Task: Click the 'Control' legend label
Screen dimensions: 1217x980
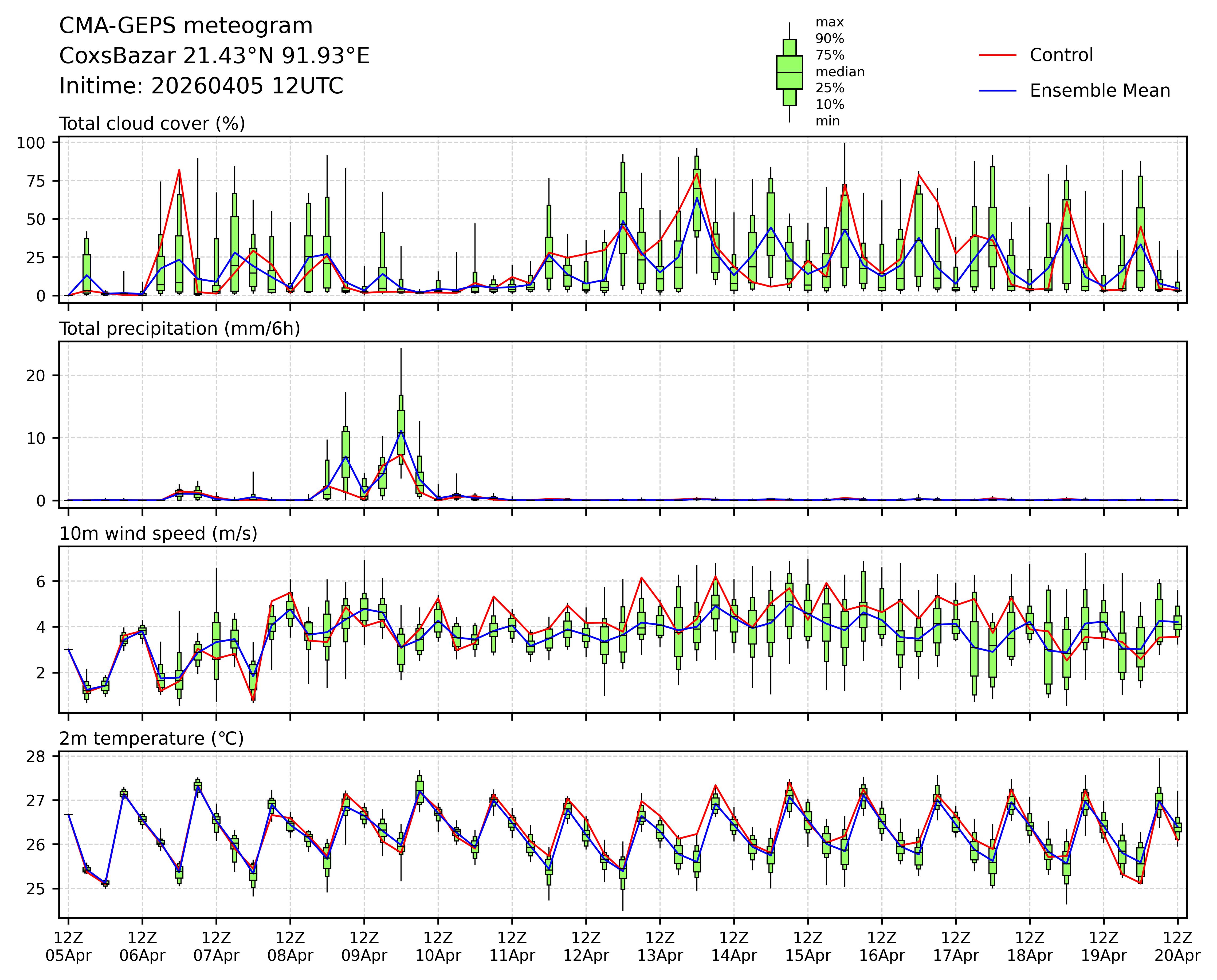Action: 1061,55
